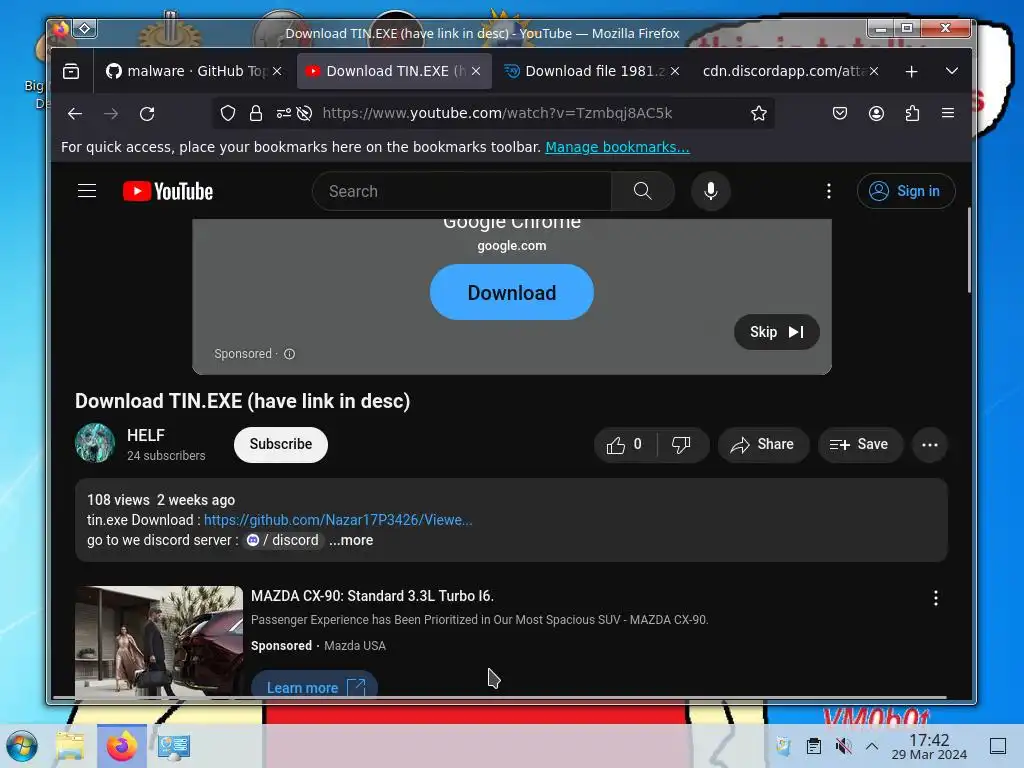Screen dimensions: 1024x768
Task: Click the blue ad Download button
Action: pyautogui.click(x=511, y=292)
